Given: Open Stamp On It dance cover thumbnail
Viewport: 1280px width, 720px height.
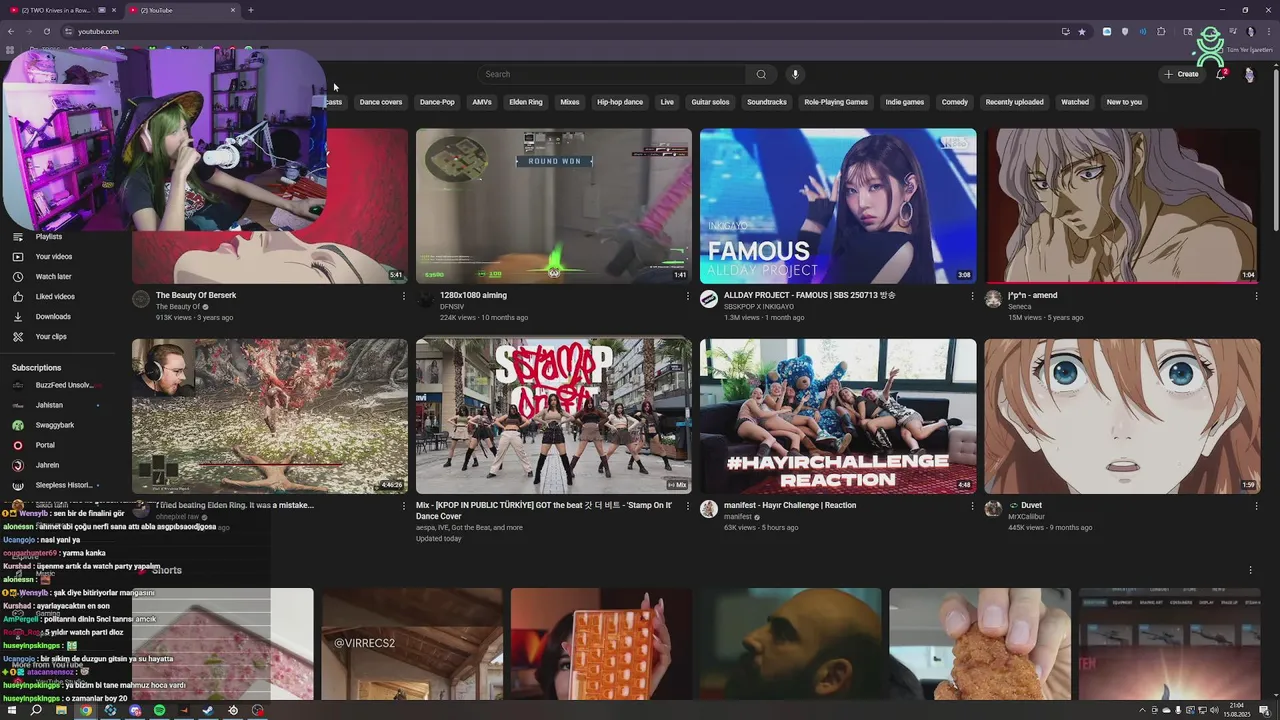Looking at the screenshot, I should (554, 416).
